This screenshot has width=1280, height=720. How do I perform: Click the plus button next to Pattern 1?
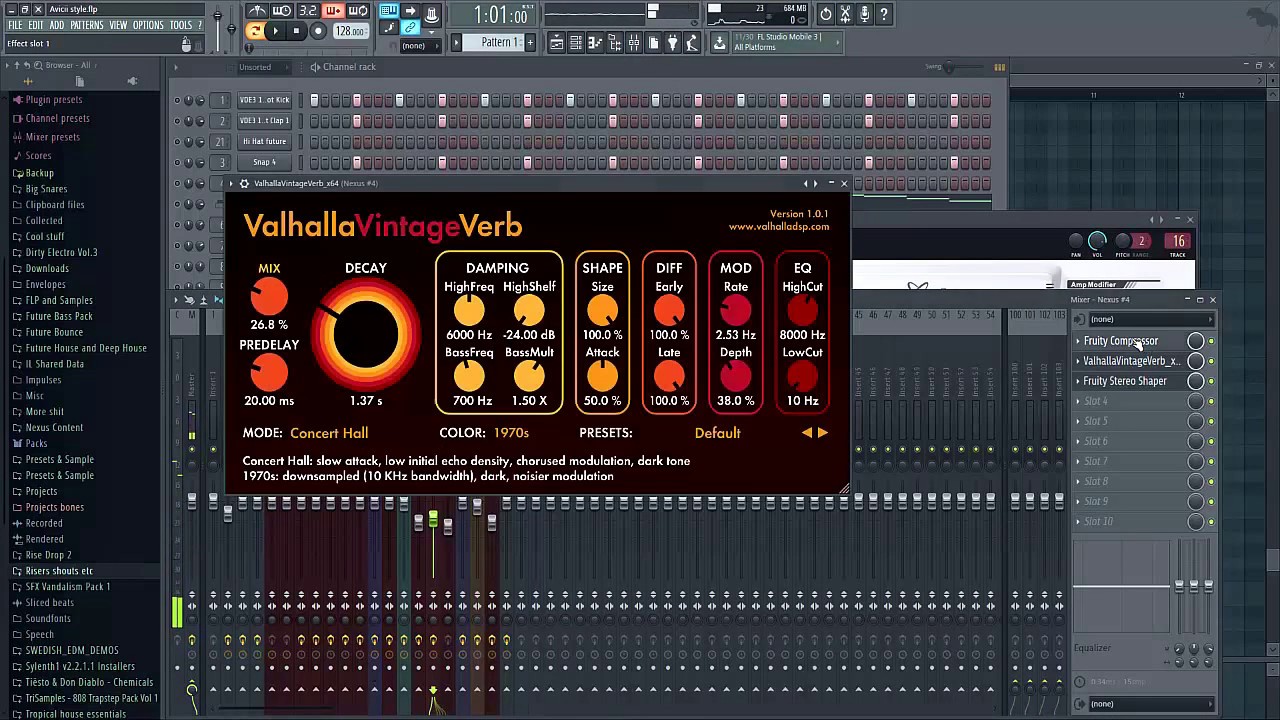[x=530, y=42]
